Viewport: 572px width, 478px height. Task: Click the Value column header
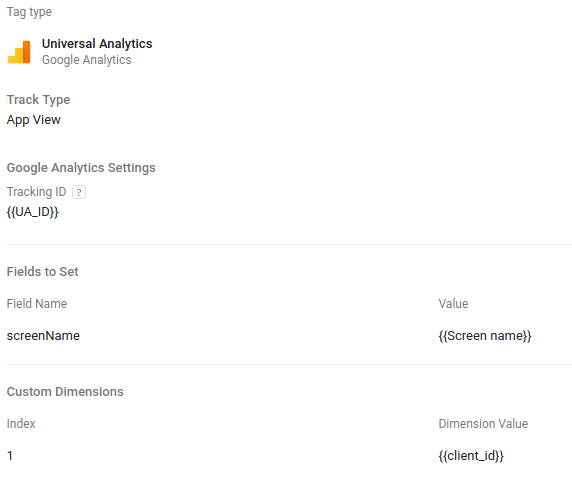click(453, 304)
